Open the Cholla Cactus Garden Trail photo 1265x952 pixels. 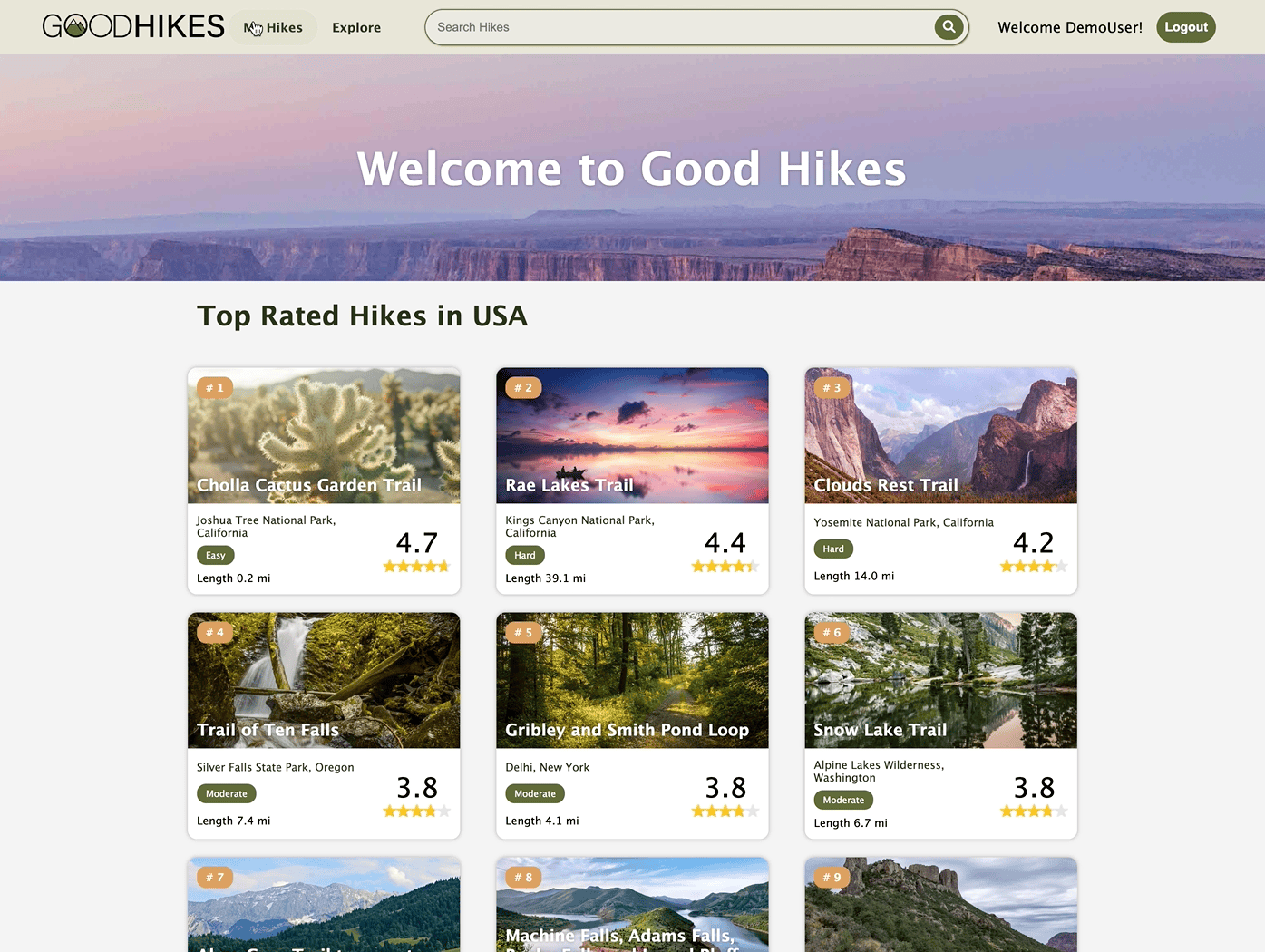[324, 435]
